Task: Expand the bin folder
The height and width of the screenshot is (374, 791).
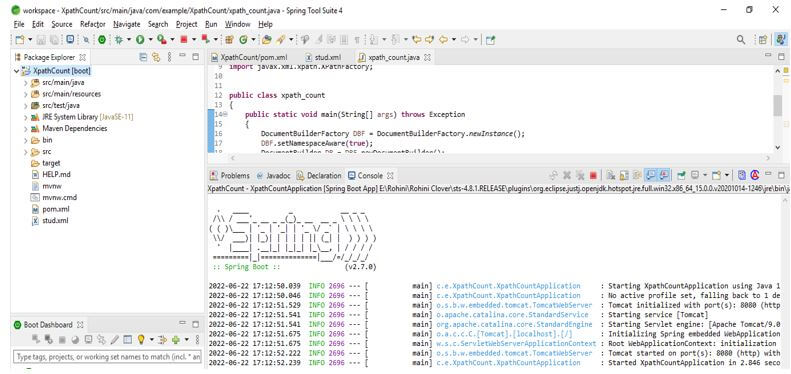Action: pos(25,140)
